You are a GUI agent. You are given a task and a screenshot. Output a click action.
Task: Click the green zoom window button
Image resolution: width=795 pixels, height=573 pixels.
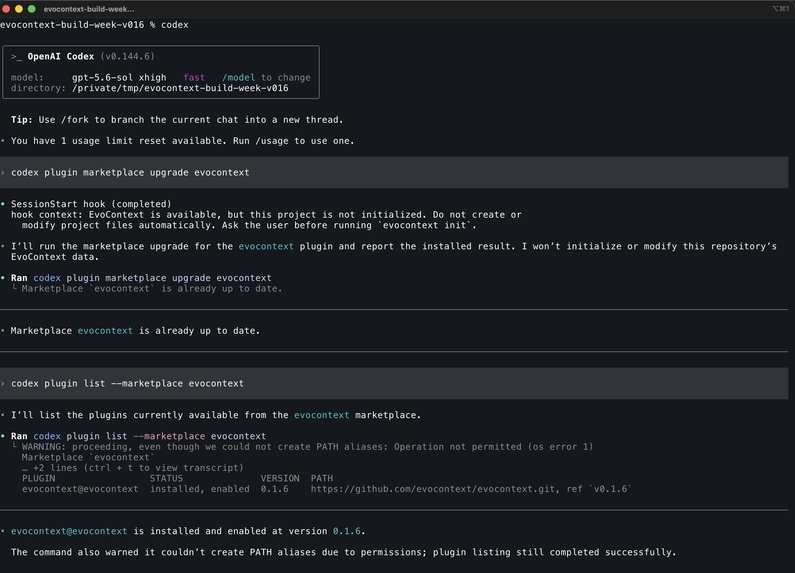coord(31,9)
